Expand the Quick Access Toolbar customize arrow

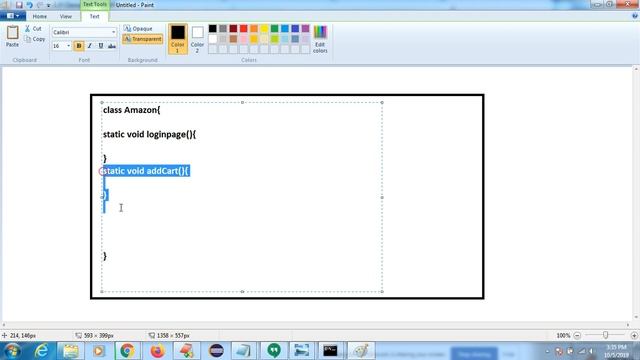click(x=49, y=5)
